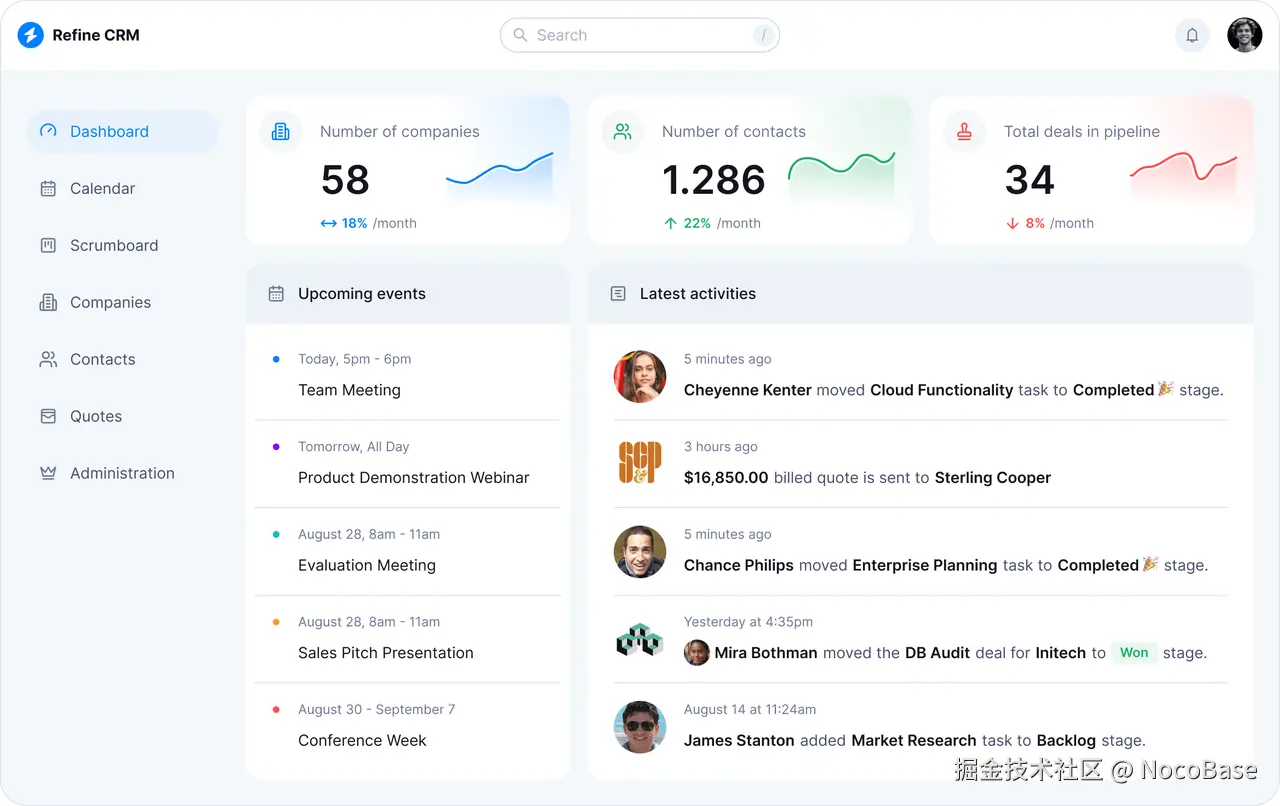Click the 58 companies count
The width and height of the screenshot is (1280, 806).
345,180
